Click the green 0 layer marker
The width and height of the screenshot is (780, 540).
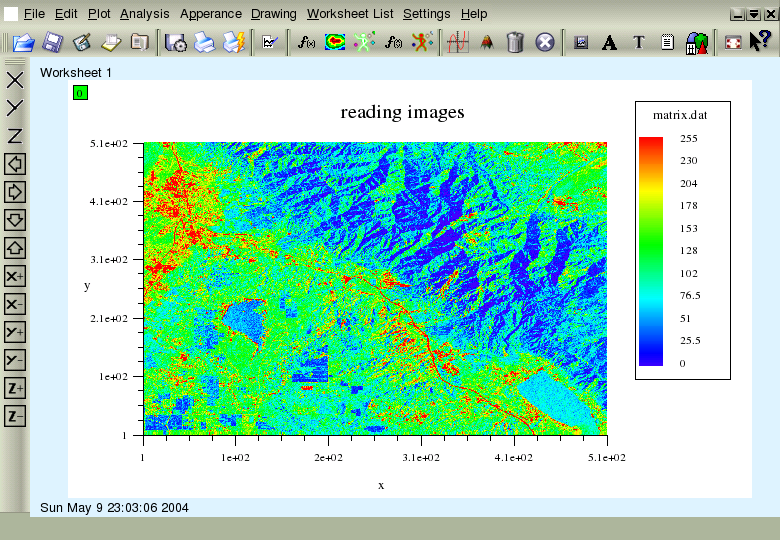80,93
